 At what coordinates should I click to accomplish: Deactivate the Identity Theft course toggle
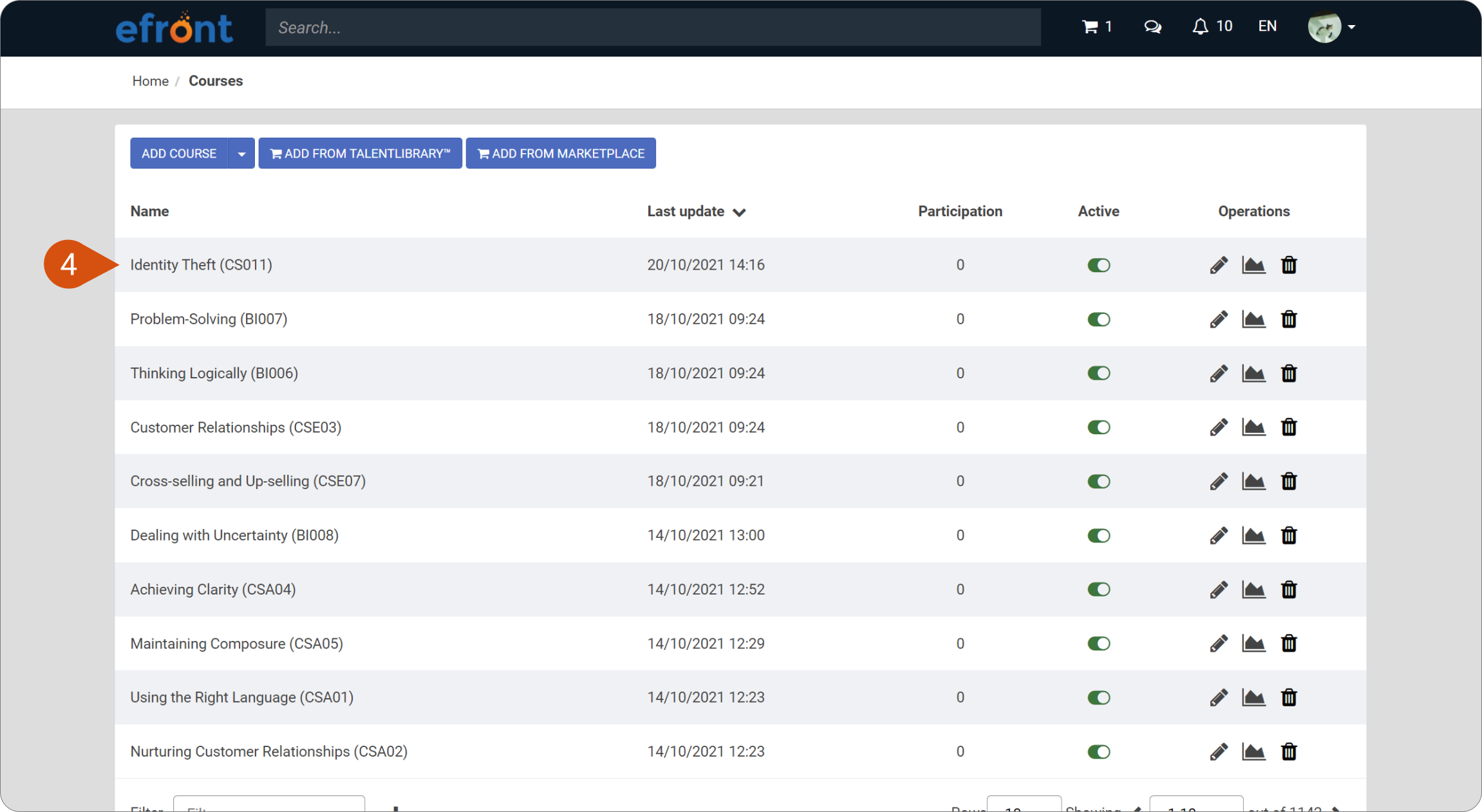pyautogui.click(x=1099, y=265)
